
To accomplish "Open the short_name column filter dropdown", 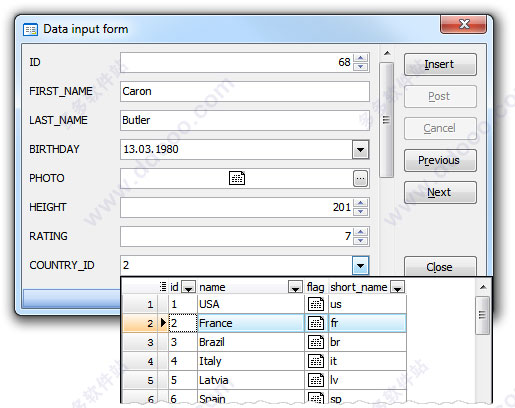I will (x=397, y=287).
